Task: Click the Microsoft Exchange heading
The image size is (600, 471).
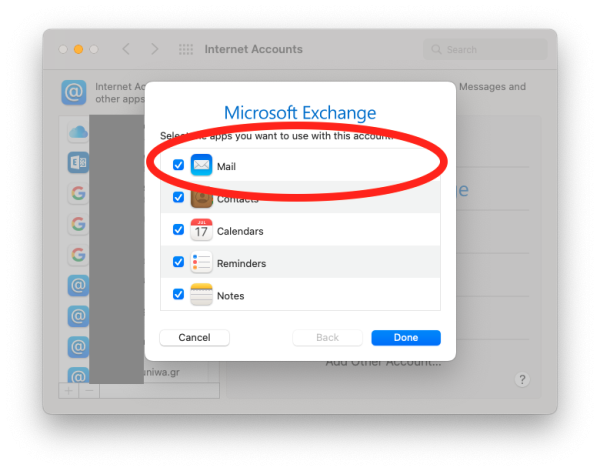Action: point(300,113)
